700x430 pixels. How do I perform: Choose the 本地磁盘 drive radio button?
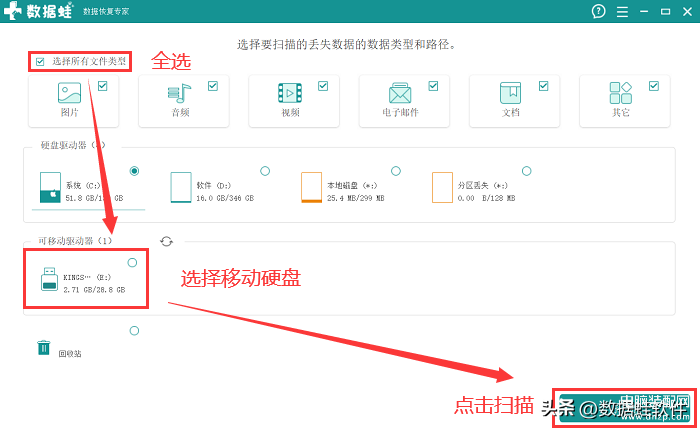[396, 171]
